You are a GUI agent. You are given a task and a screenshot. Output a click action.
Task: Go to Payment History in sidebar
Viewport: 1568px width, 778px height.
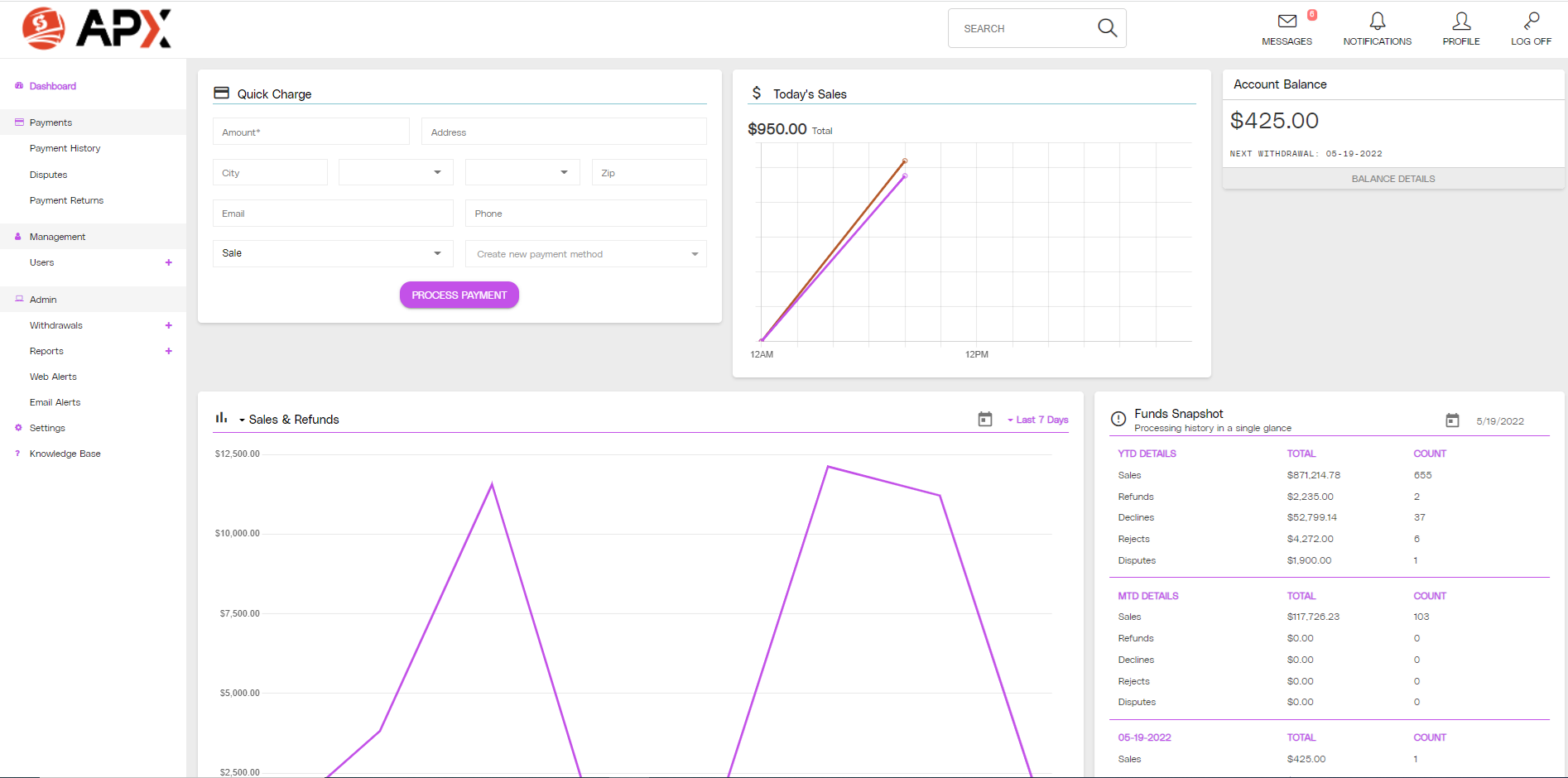[65, 148]
